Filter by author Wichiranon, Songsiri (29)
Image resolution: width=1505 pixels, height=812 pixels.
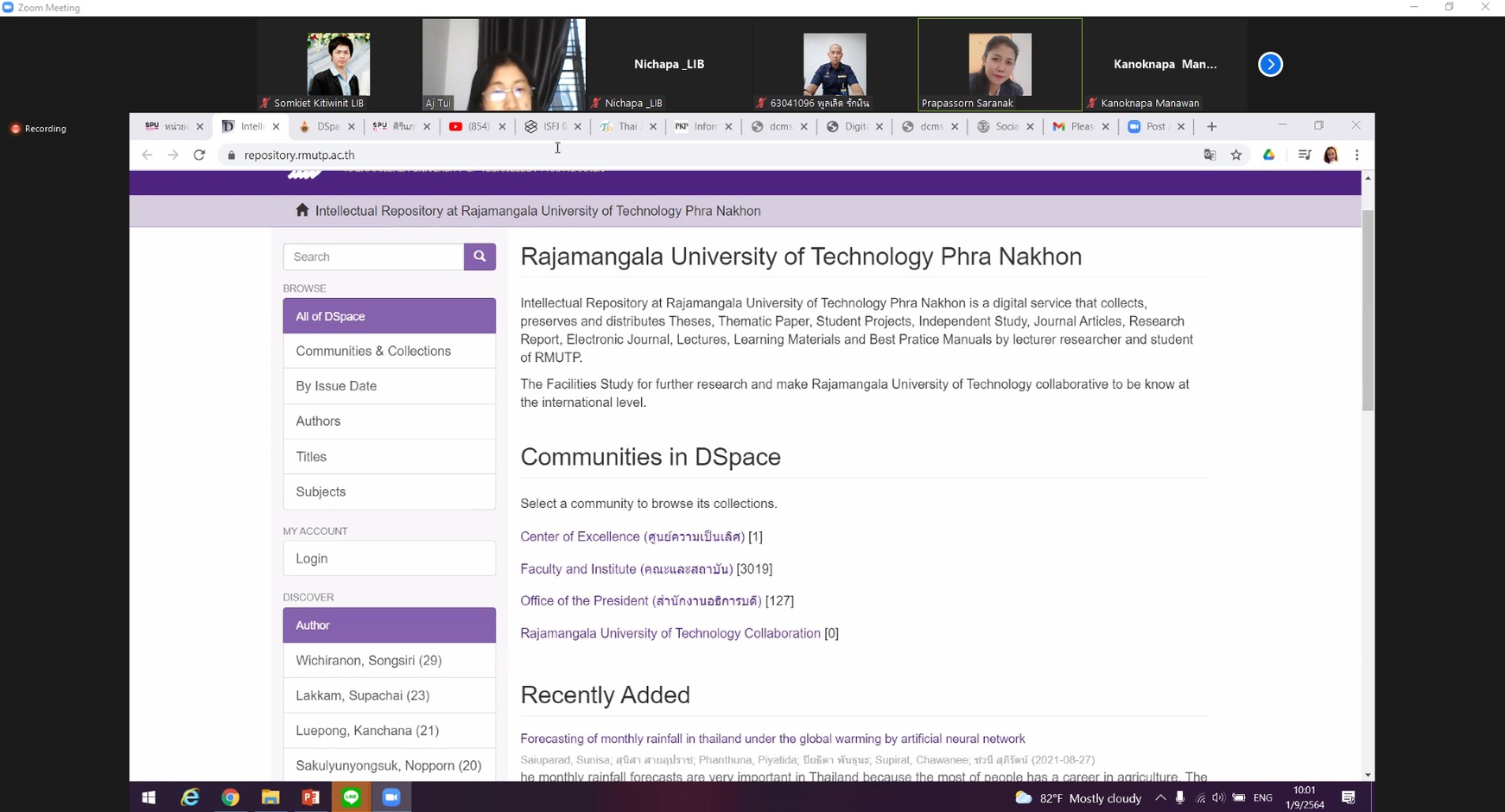coord(390,661)
